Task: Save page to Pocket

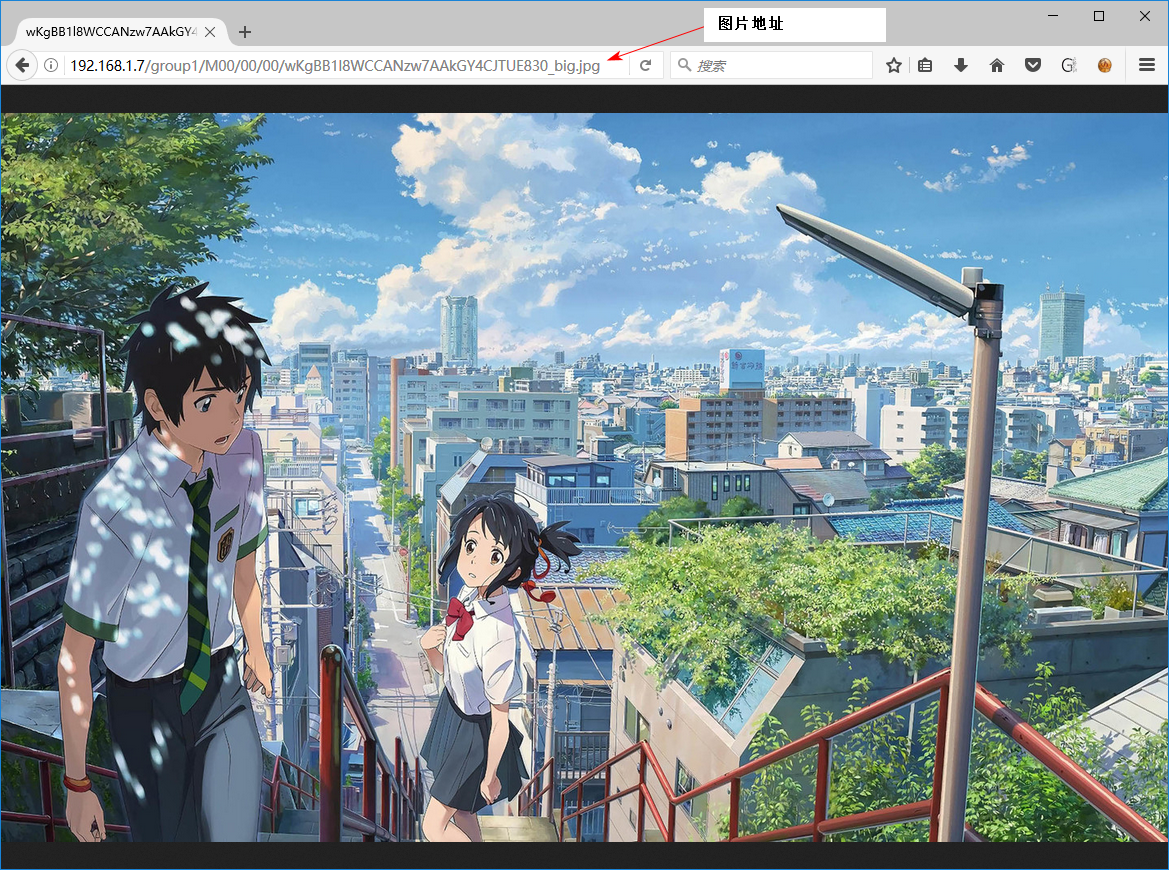Action: click(1033, 66)
